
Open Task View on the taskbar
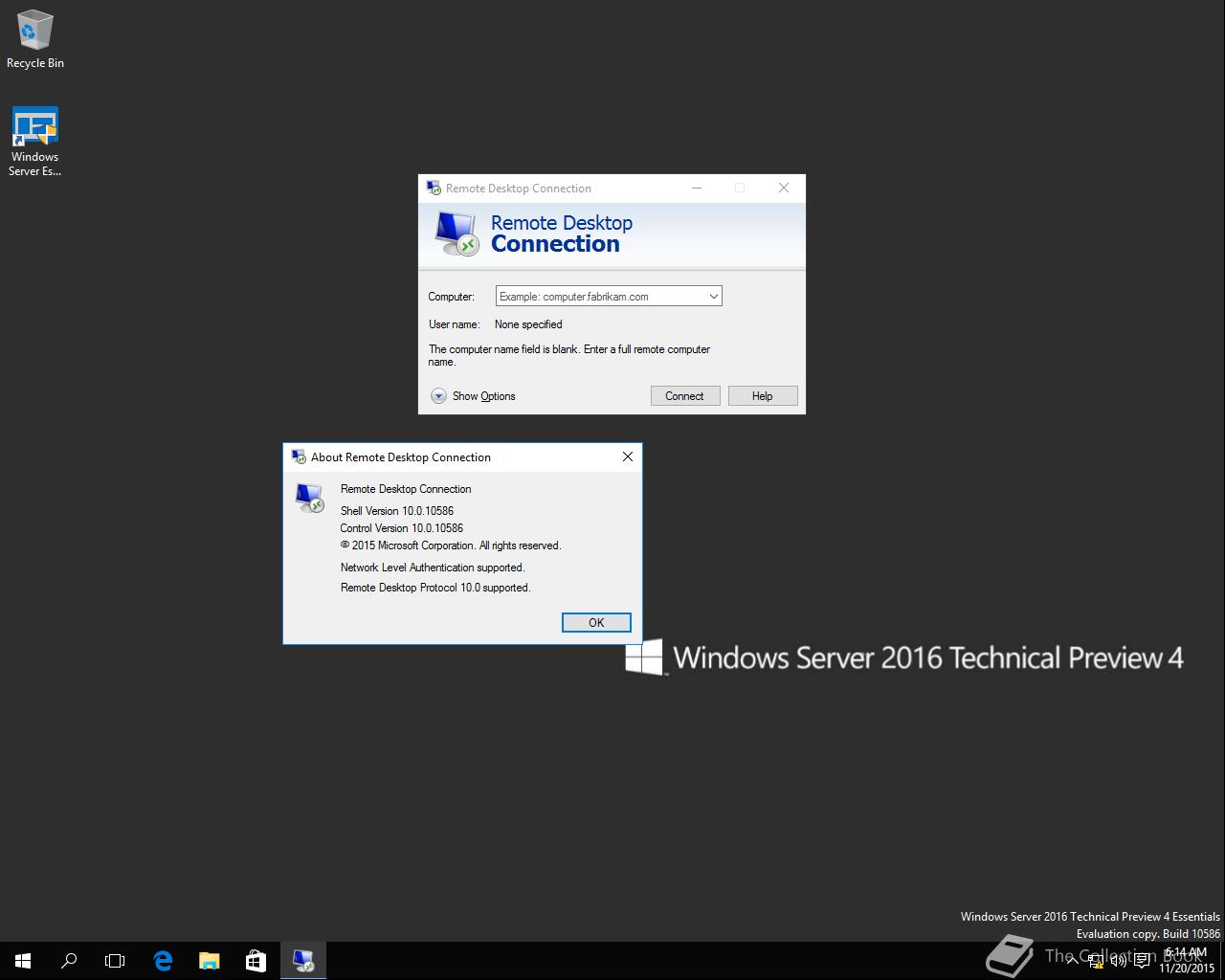coord(115,961)
